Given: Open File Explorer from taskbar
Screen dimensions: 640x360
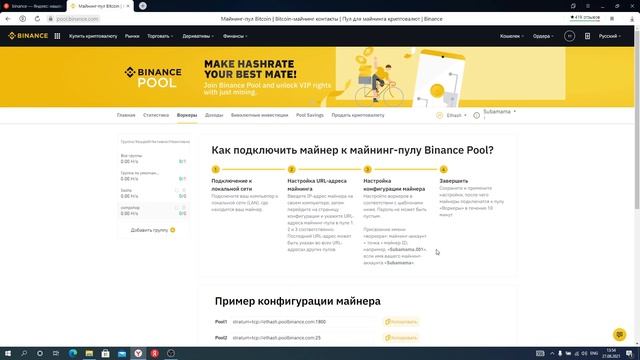Looking at the screenshot, I should [89, 353].
